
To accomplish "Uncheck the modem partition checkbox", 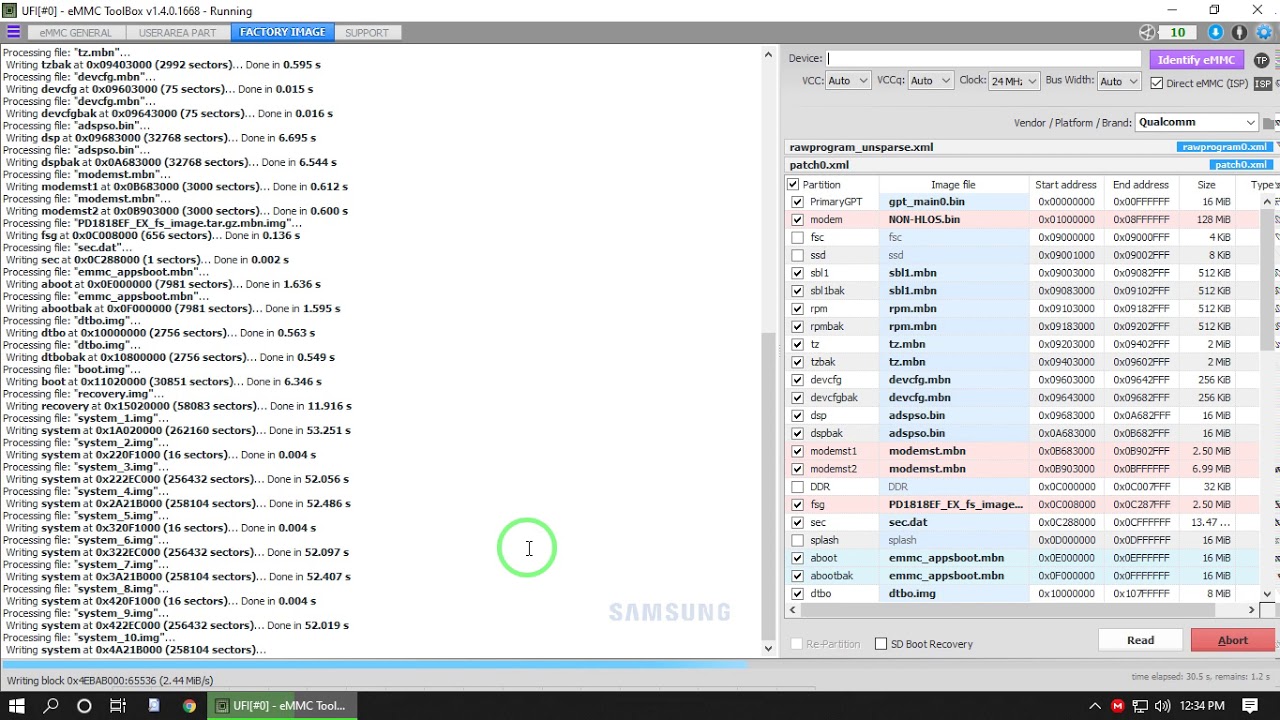I will 797,220.
